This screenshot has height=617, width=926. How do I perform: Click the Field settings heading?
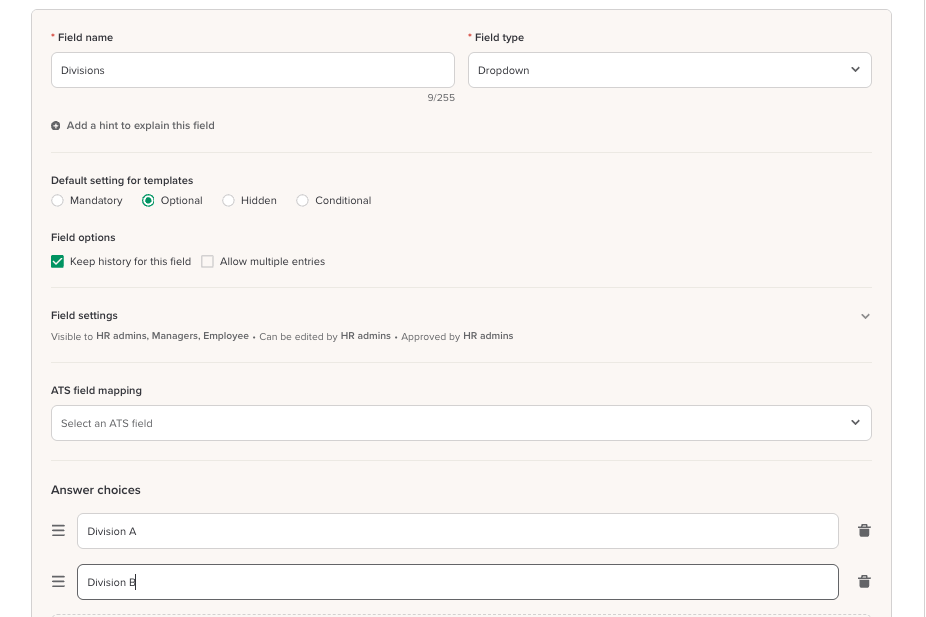(85, 316)
